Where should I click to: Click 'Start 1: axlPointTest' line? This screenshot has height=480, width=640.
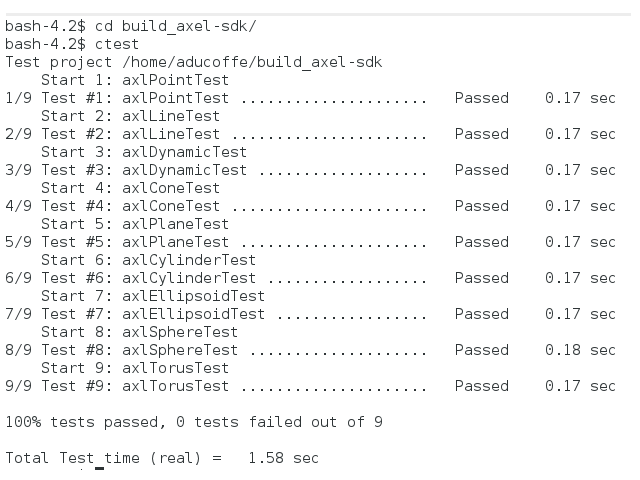point(134,80)
